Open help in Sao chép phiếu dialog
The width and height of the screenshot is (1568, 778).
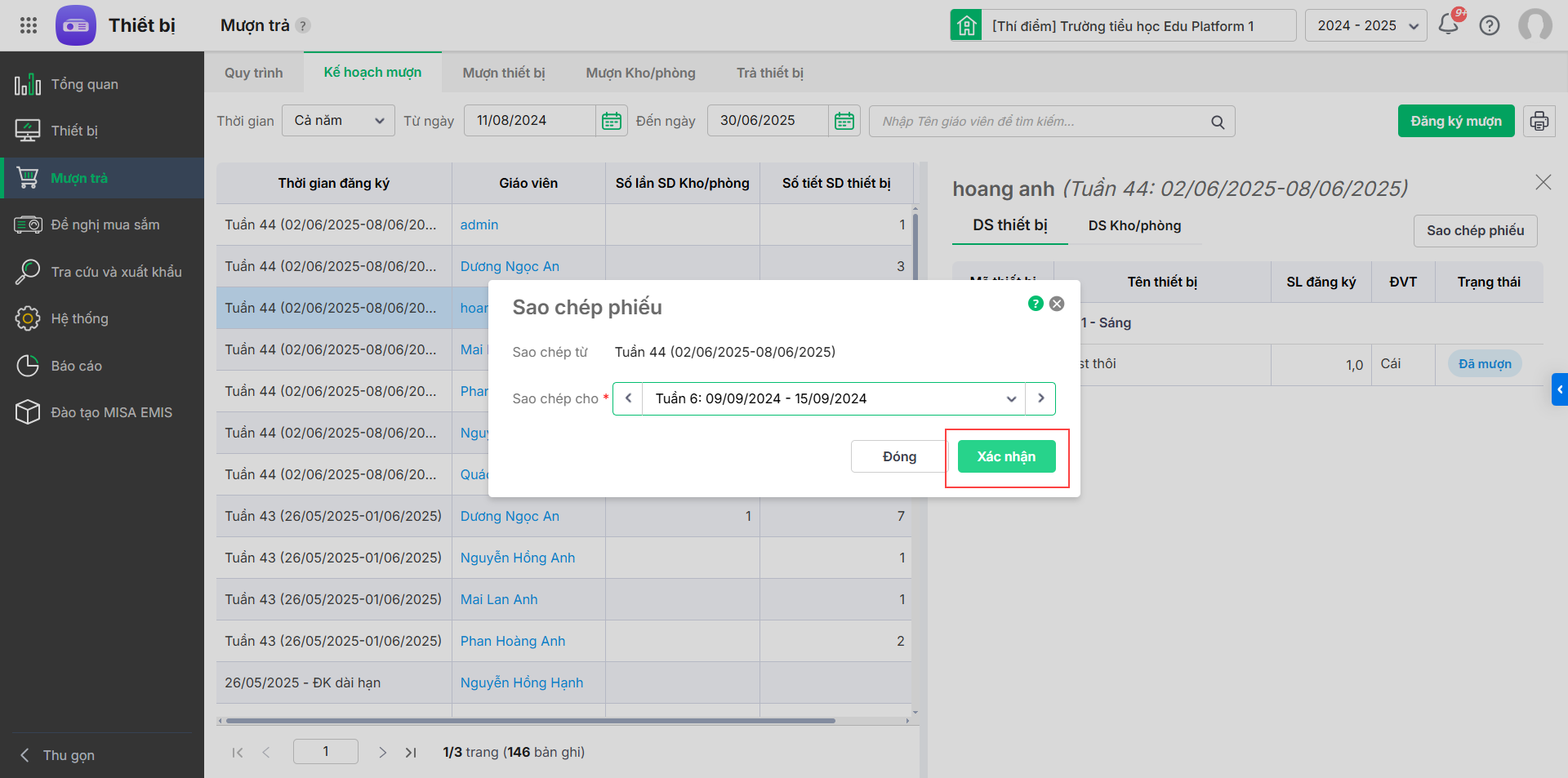(x=1036, y=304)
